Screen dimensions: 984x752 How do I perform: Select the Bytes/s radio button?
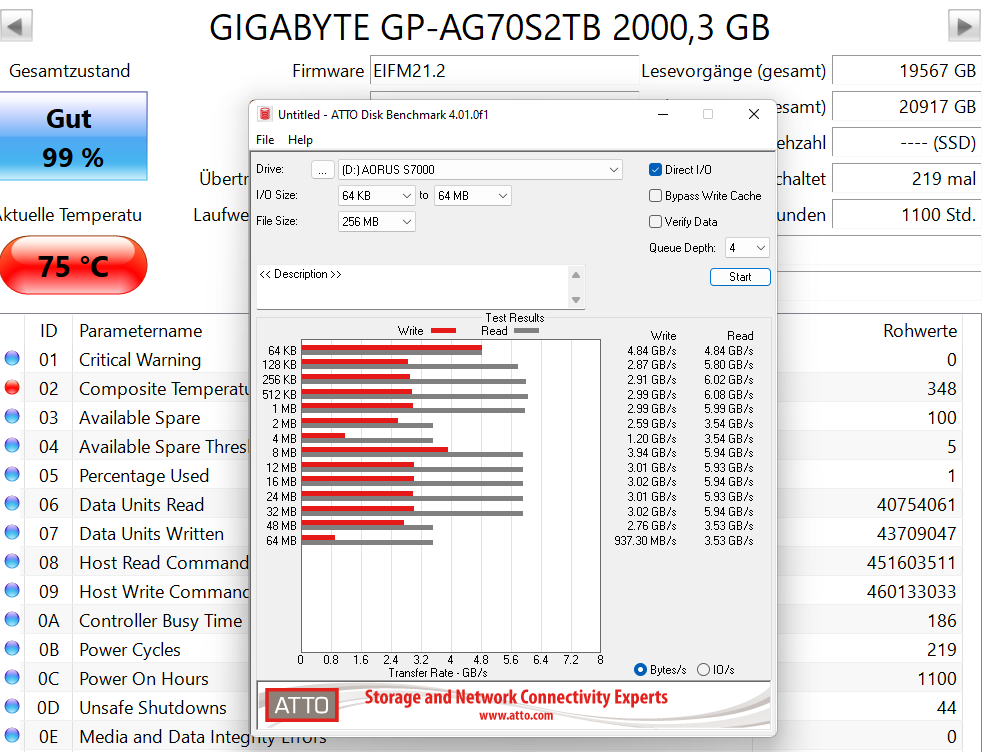[x=640, y=670]
